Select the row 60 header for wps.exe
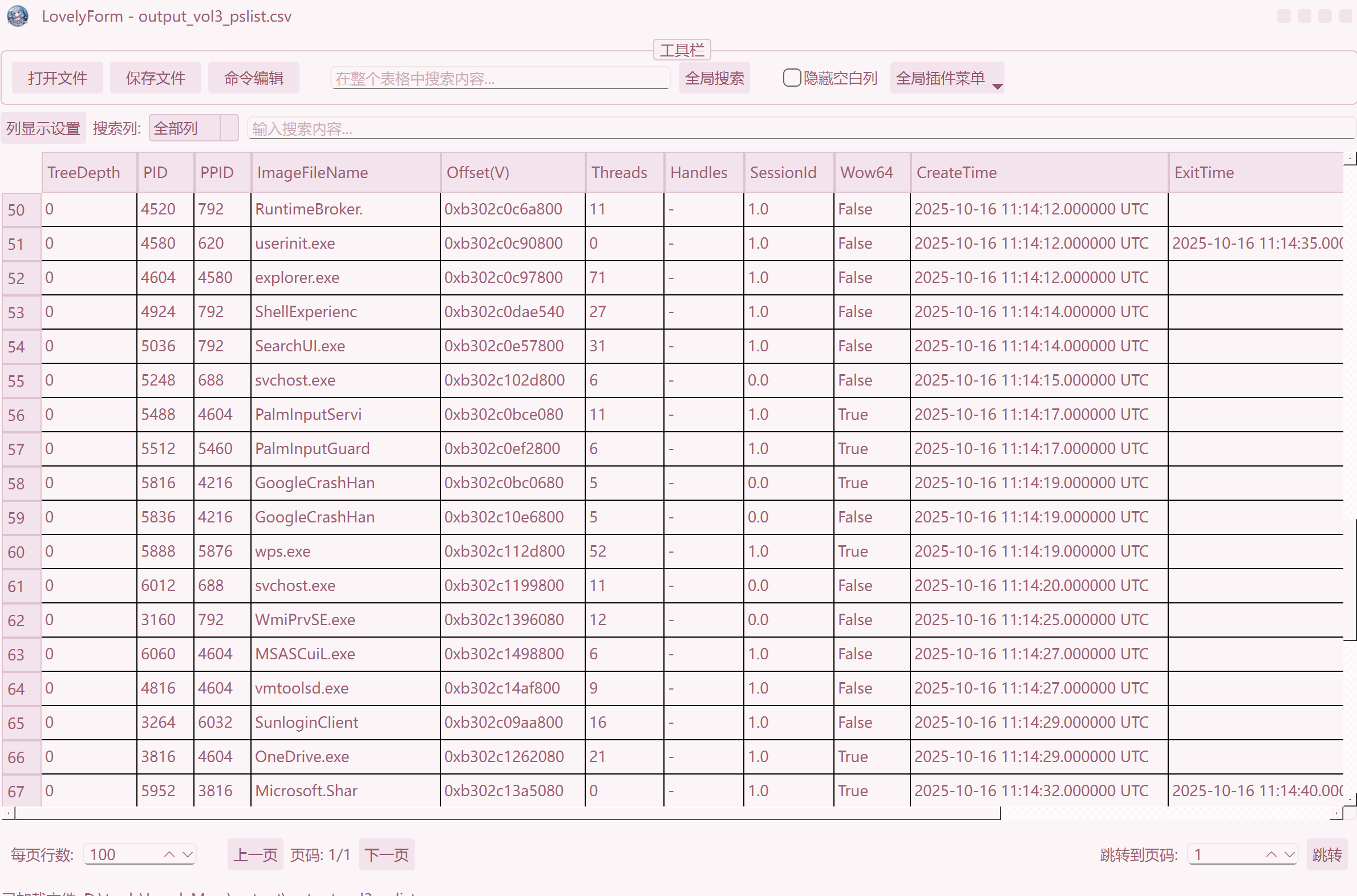This screenshot has width=1357, height=896. click(x=21, y=552)
